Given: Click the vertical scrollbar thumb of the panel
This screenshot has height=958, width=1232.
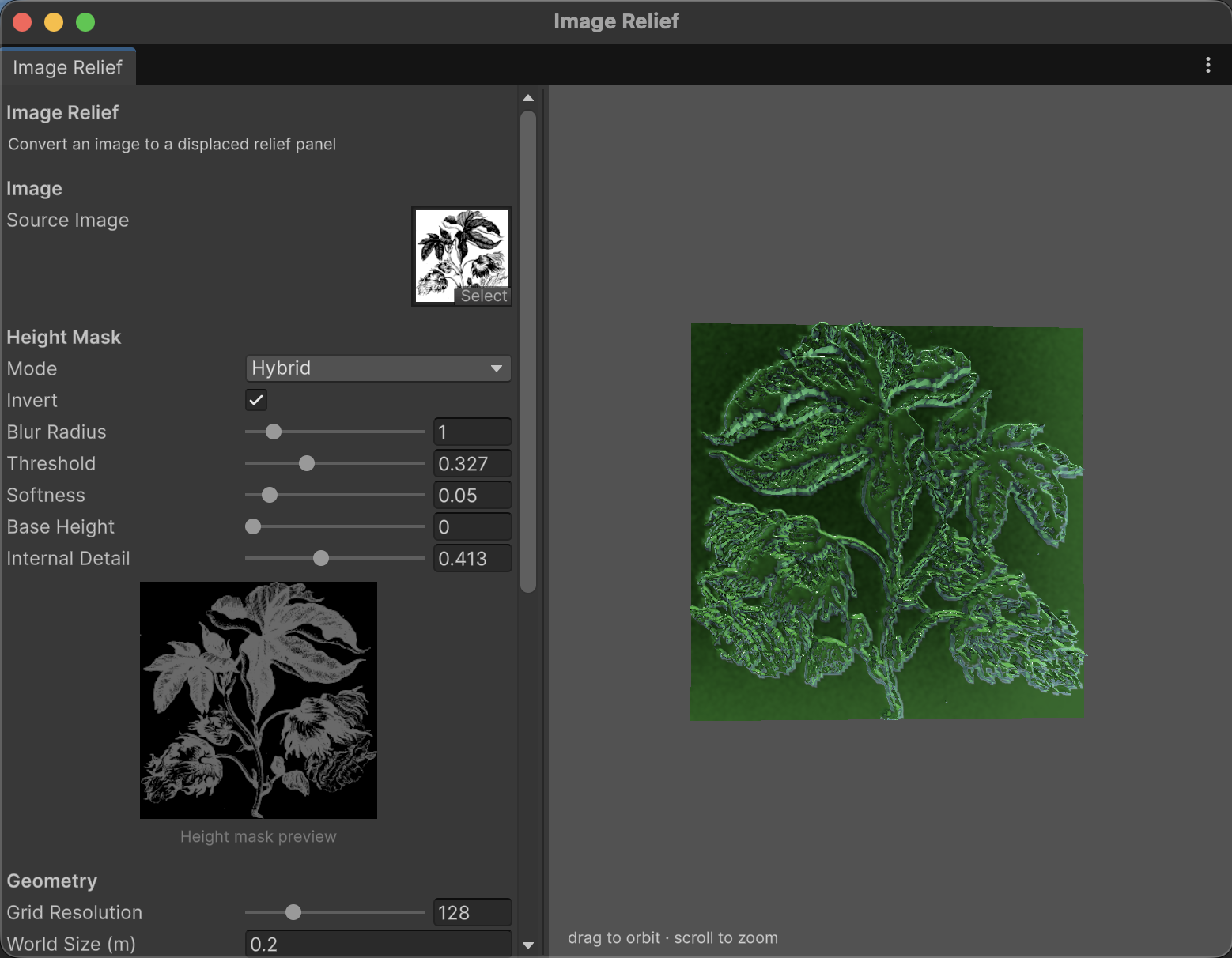Looking at the screenshot, I should point(528,352).
